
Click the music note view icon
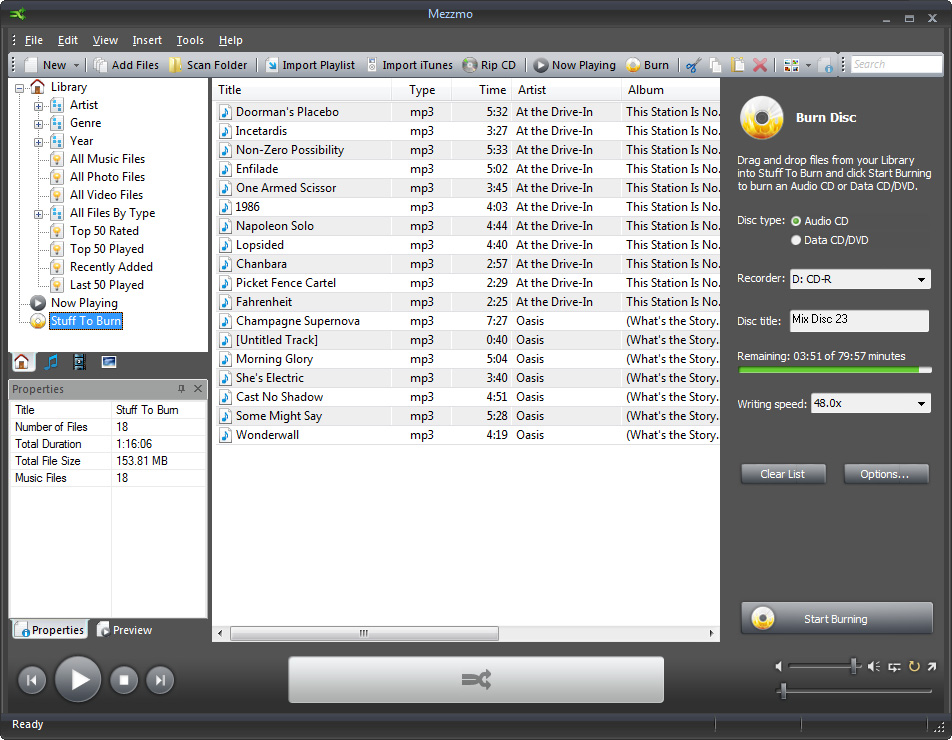click(x=51, y=362)
